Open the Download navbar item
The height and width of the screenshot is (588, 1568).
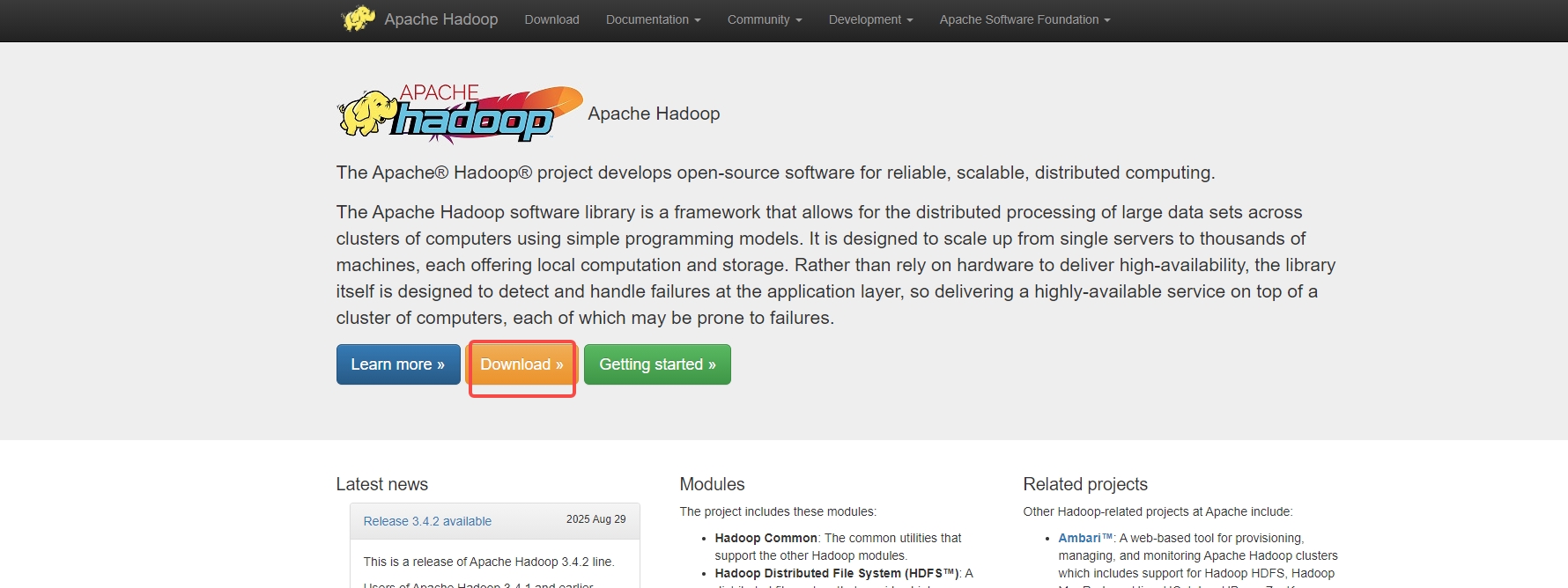click(551, 19)
